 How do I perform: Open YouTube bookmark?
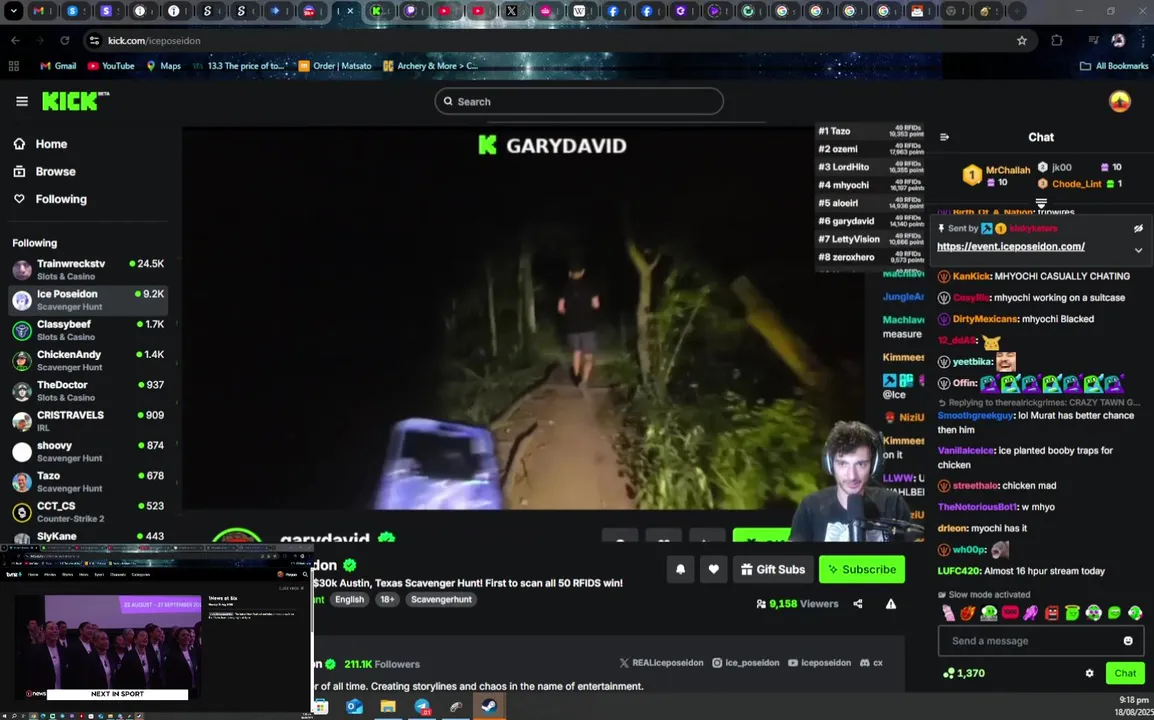tap(111, 66)
